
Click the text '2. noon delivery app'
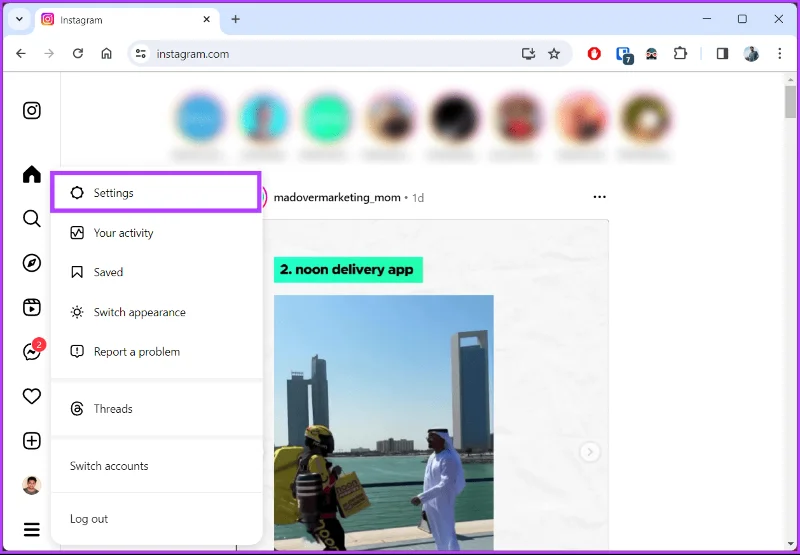click(x=347, y=269)
